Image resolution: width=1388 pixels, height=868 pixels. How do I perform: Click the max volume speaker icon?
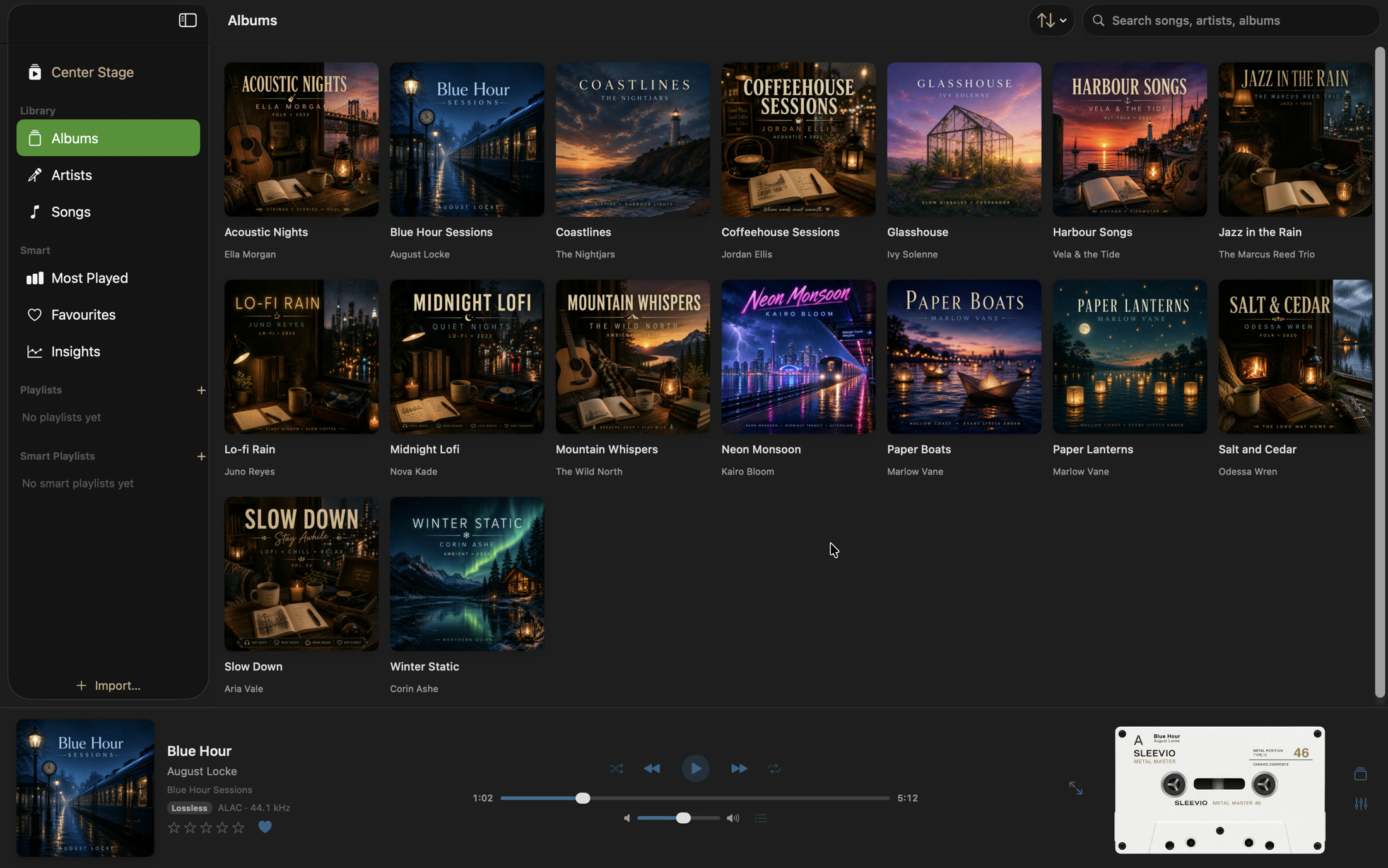click(x=732, y=818)
